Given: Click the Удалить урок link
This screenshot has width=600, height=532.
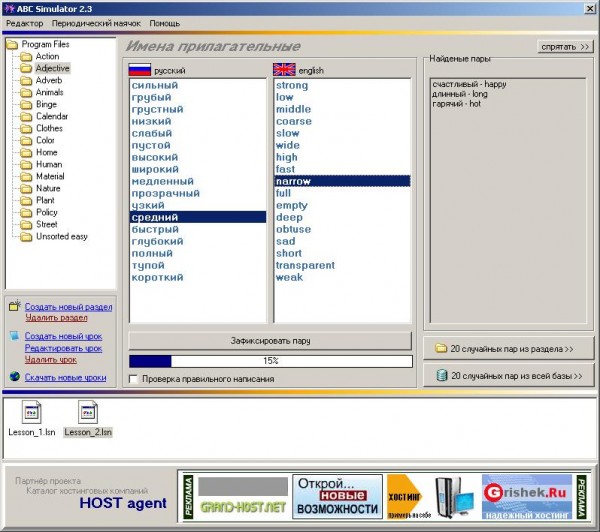Looking at the screenshot, I should (50, 359).
